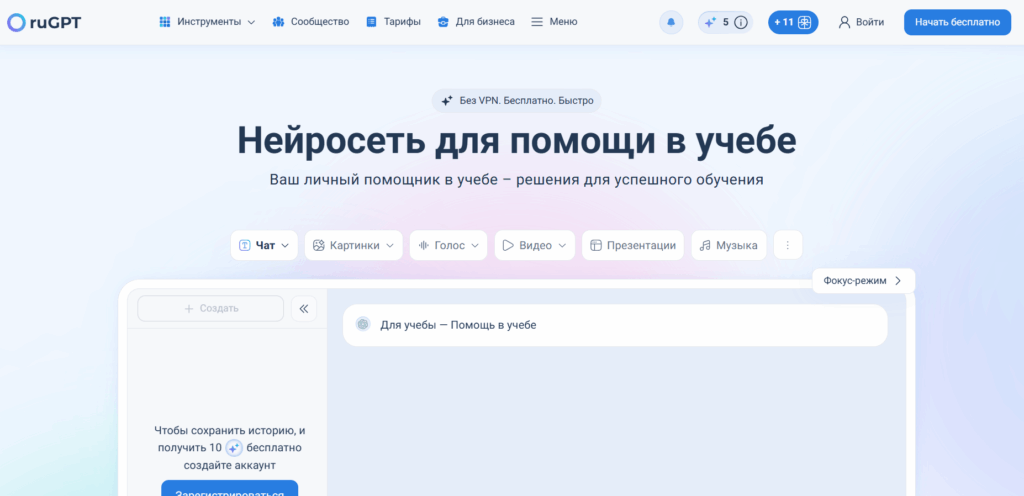Click Начать бесплатно button
1024x496 pixels.
(x=957, y=22)
